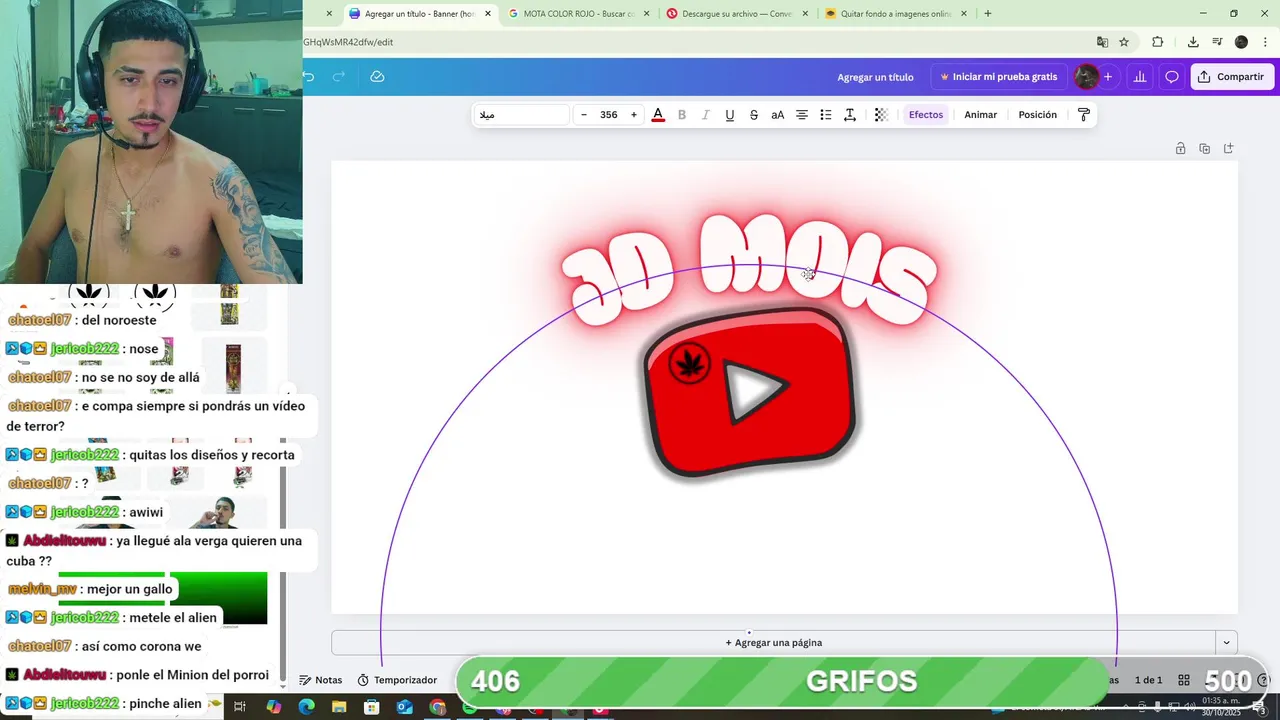Screen dimensions: 1280x720
Task: Select the leaf badge on the YouTube logo
Action: pyautogui.click(x=689, y=363)
